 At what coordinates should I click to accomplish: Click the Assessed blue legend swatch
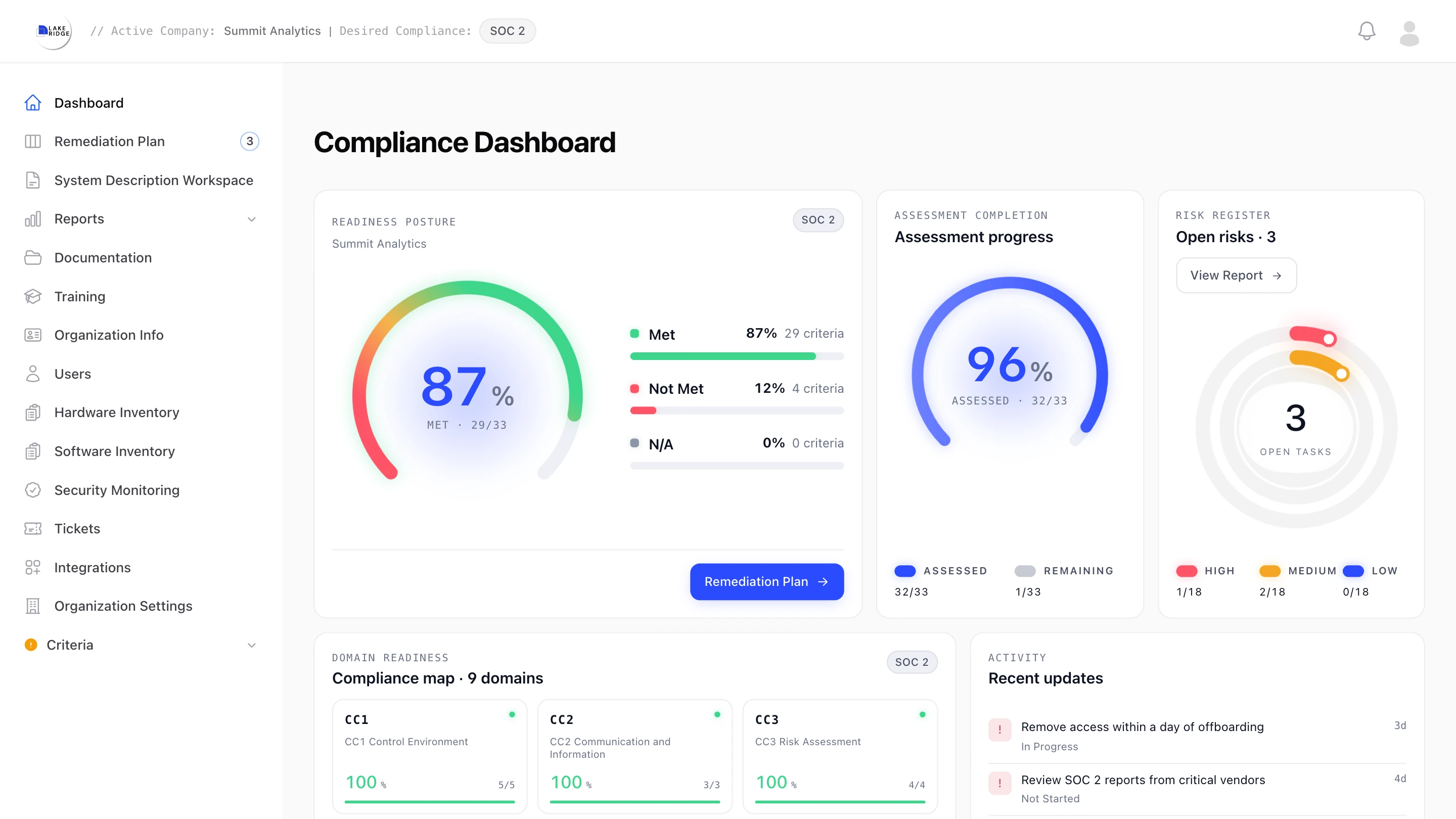pos(905,571)
